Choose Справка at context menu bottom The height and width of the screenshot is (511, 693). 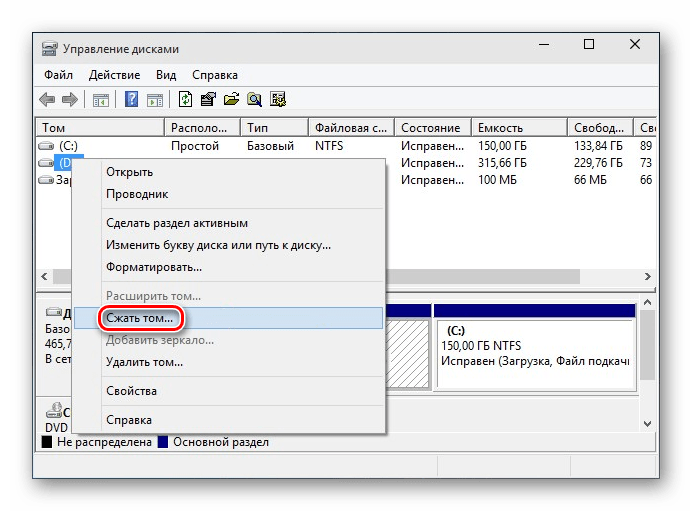(x=228, y=419)
